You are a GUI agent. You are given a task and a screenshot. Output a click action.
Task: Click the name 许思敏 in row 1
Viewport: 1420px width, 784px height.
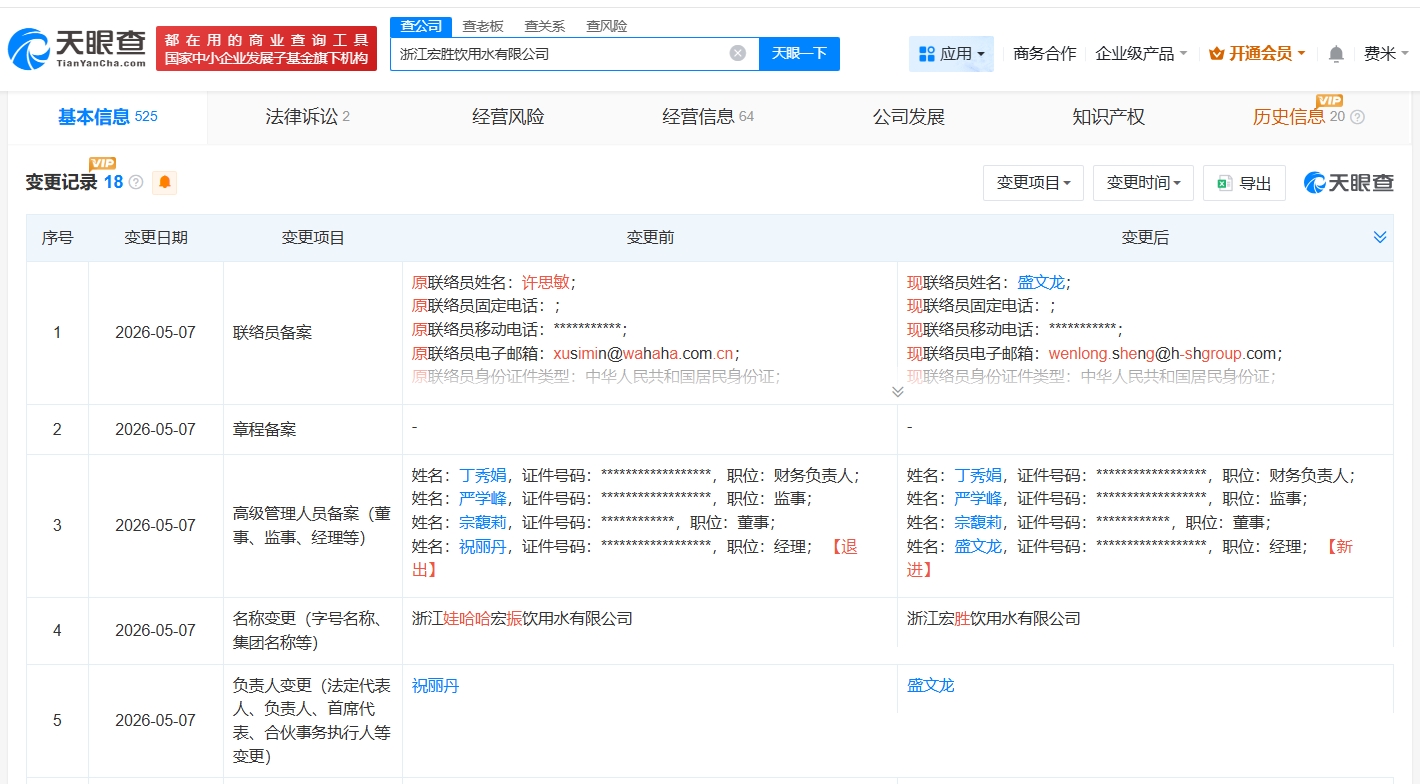pyautogui.click(x=546, y=283)
